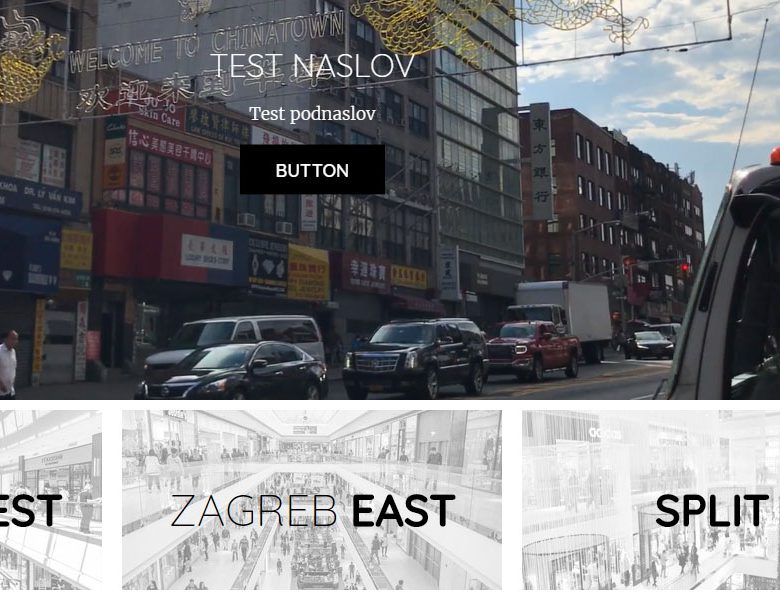The width and height of the screenshot is (780, 592).
Task: Click the red pickup truck
Action: point(532,348)
